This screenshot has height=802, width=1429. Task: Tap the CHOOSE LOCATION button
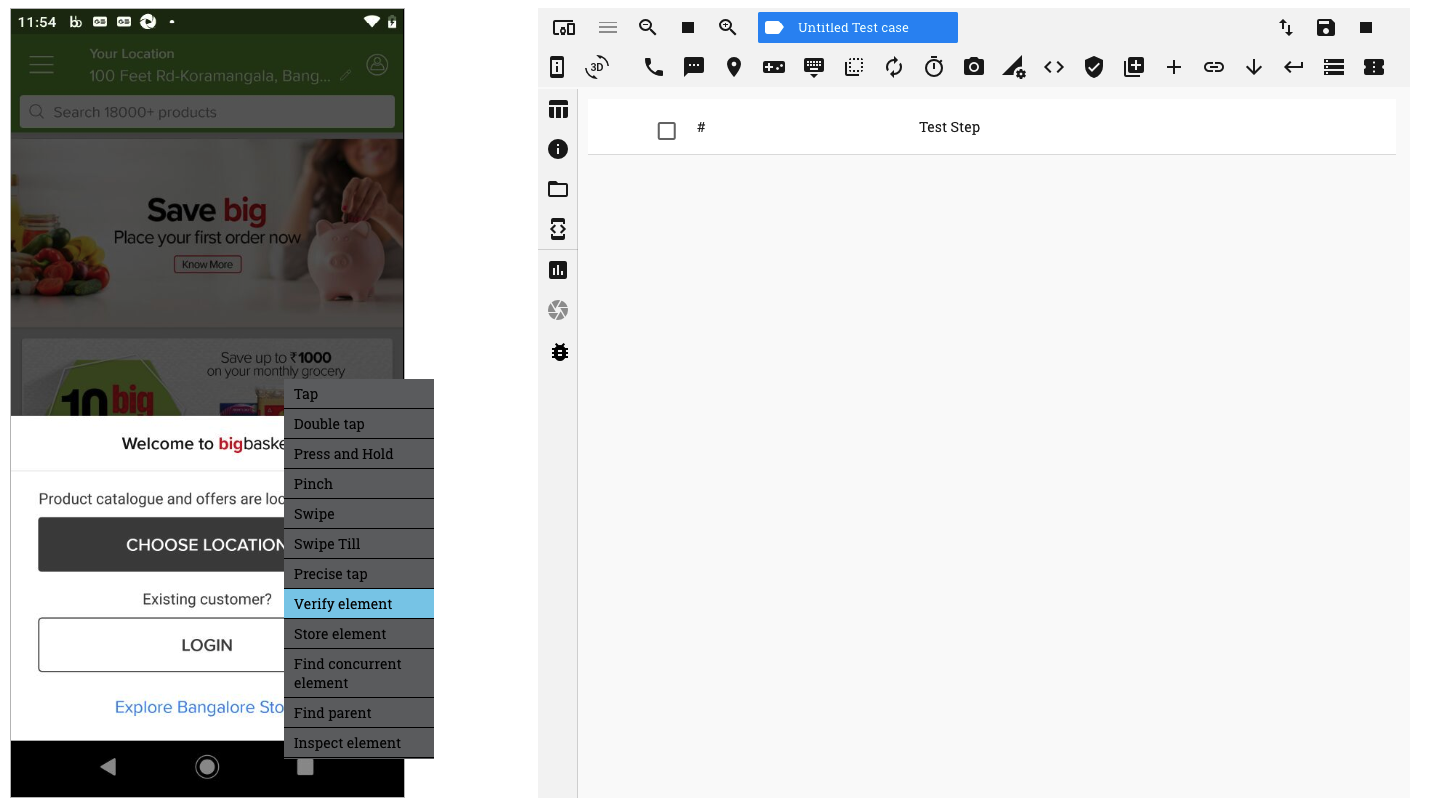click(x=161, y=545)
